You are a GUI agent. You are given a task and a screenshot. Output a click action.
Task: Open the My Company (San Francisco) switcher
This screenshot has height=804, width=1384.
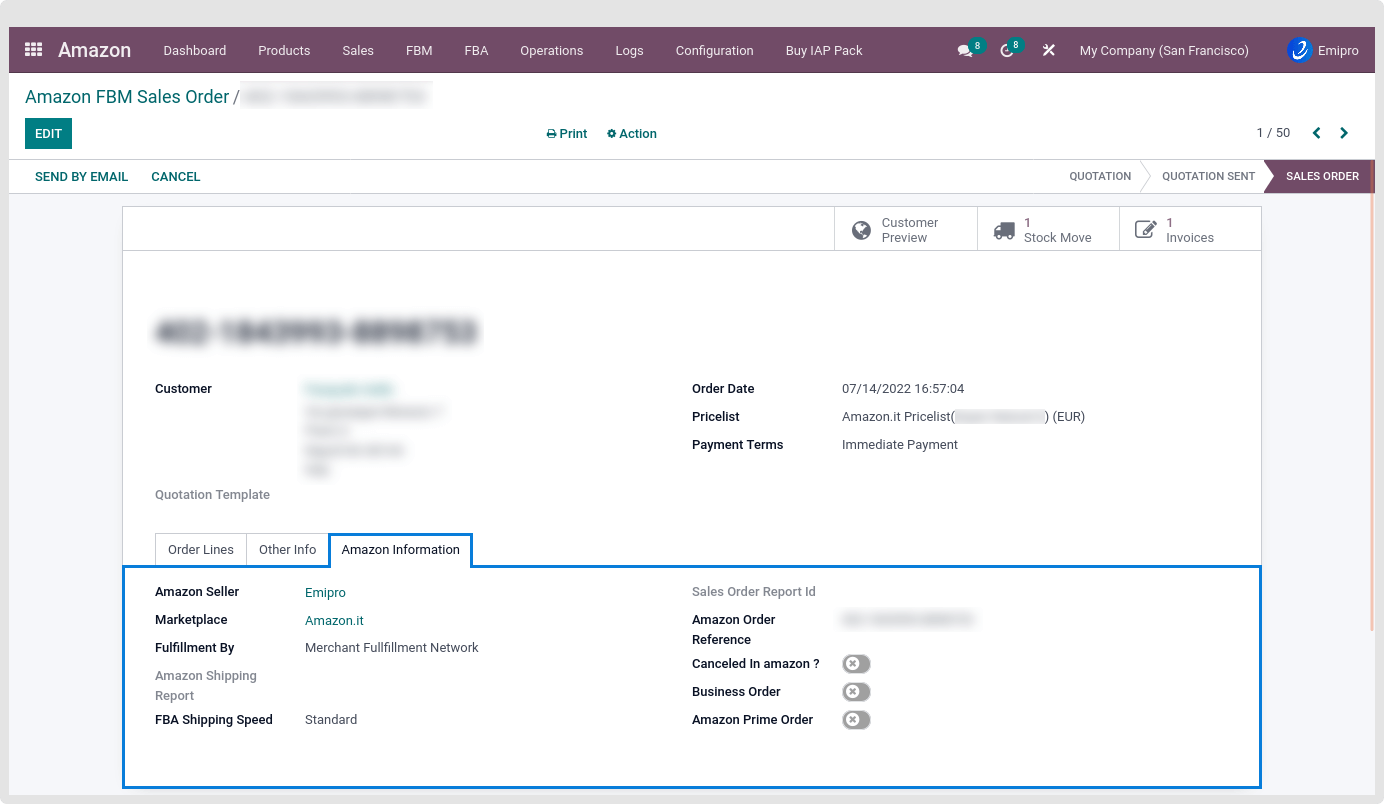tap(1163, 50)
